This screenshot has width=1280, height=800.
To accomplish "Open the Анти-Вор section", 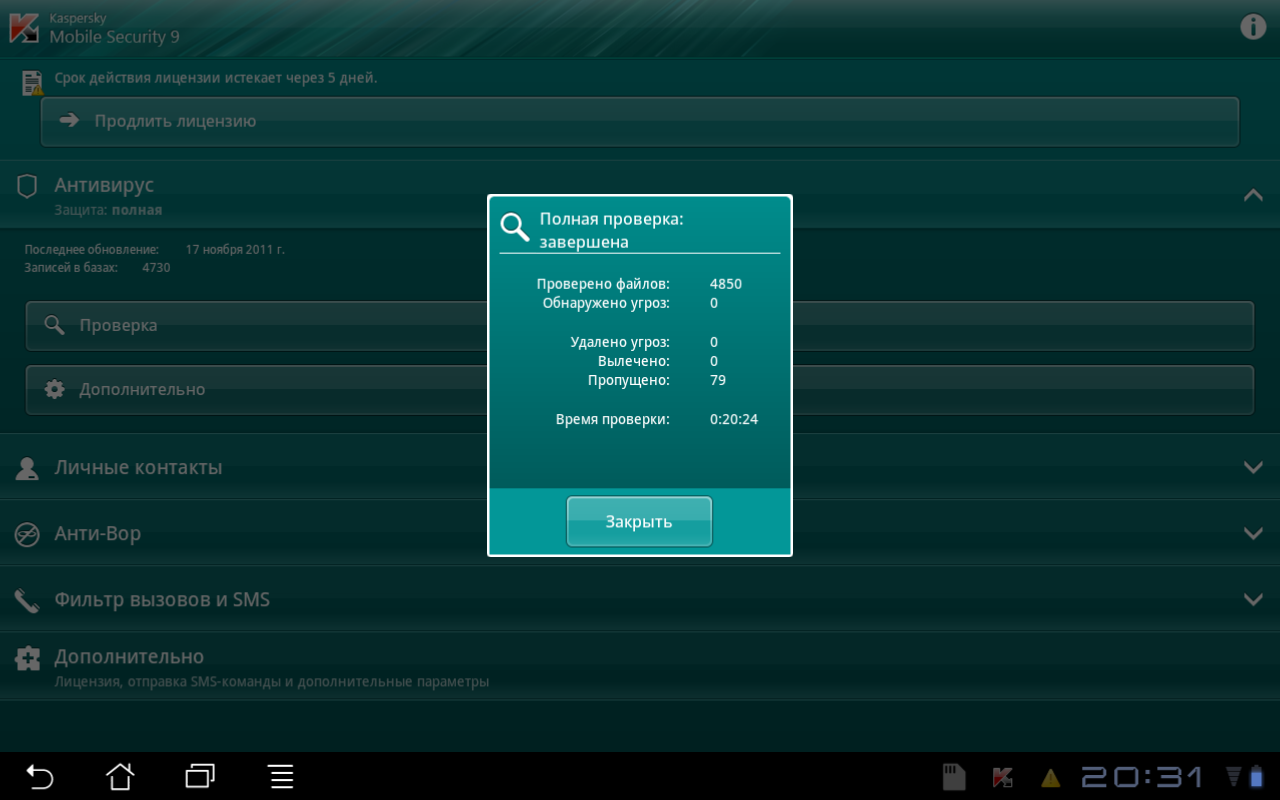I will (640, 533).
